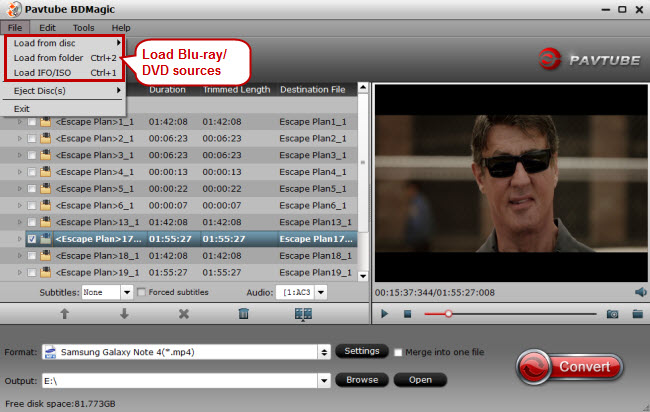650x412 pixels.
Task: Expand the Escape Plan>1_1 row
Action: 19,122
